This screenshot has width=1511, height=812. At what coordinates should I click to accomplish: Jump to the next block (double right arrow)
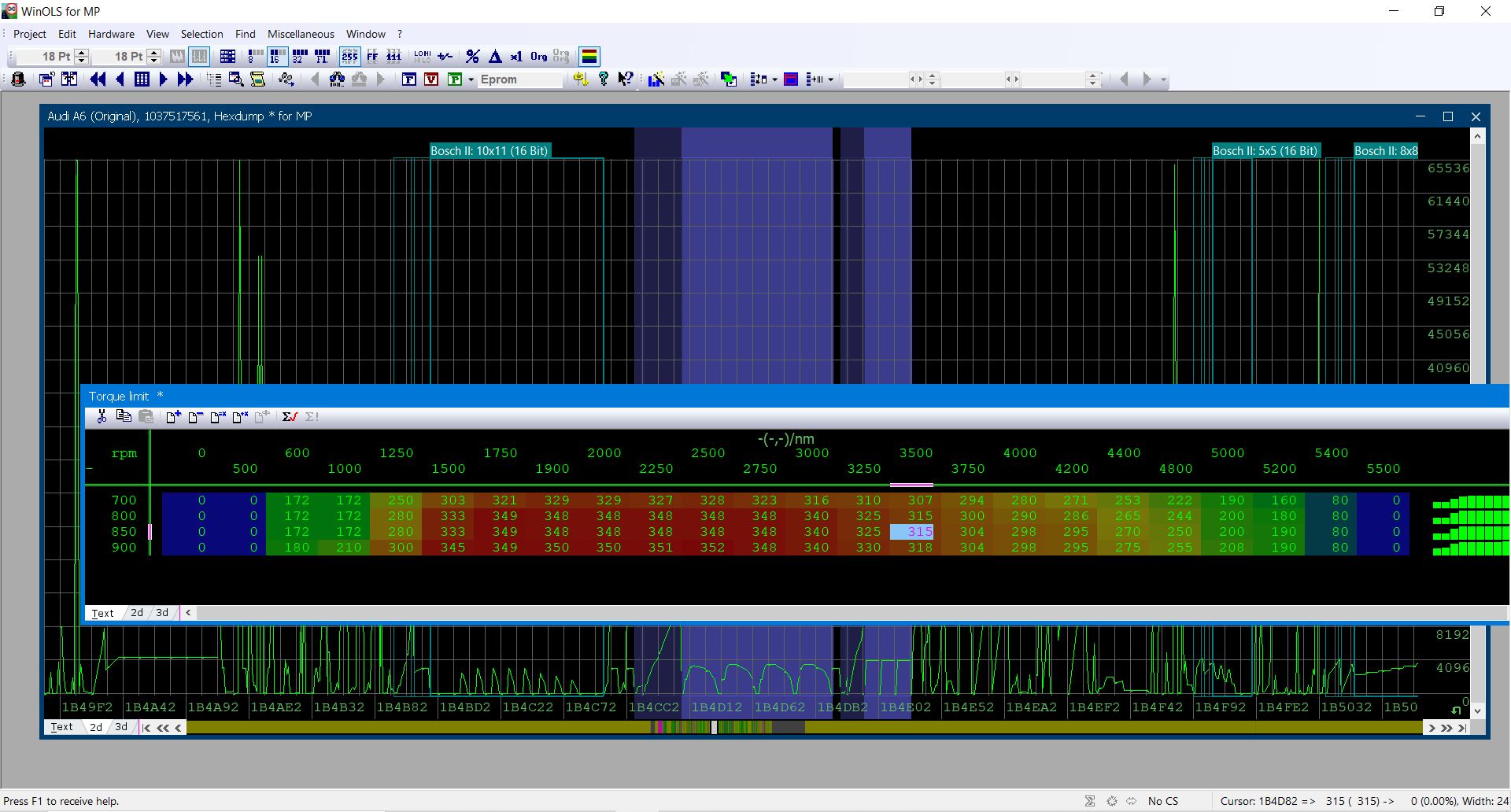[x=185, y=79]
